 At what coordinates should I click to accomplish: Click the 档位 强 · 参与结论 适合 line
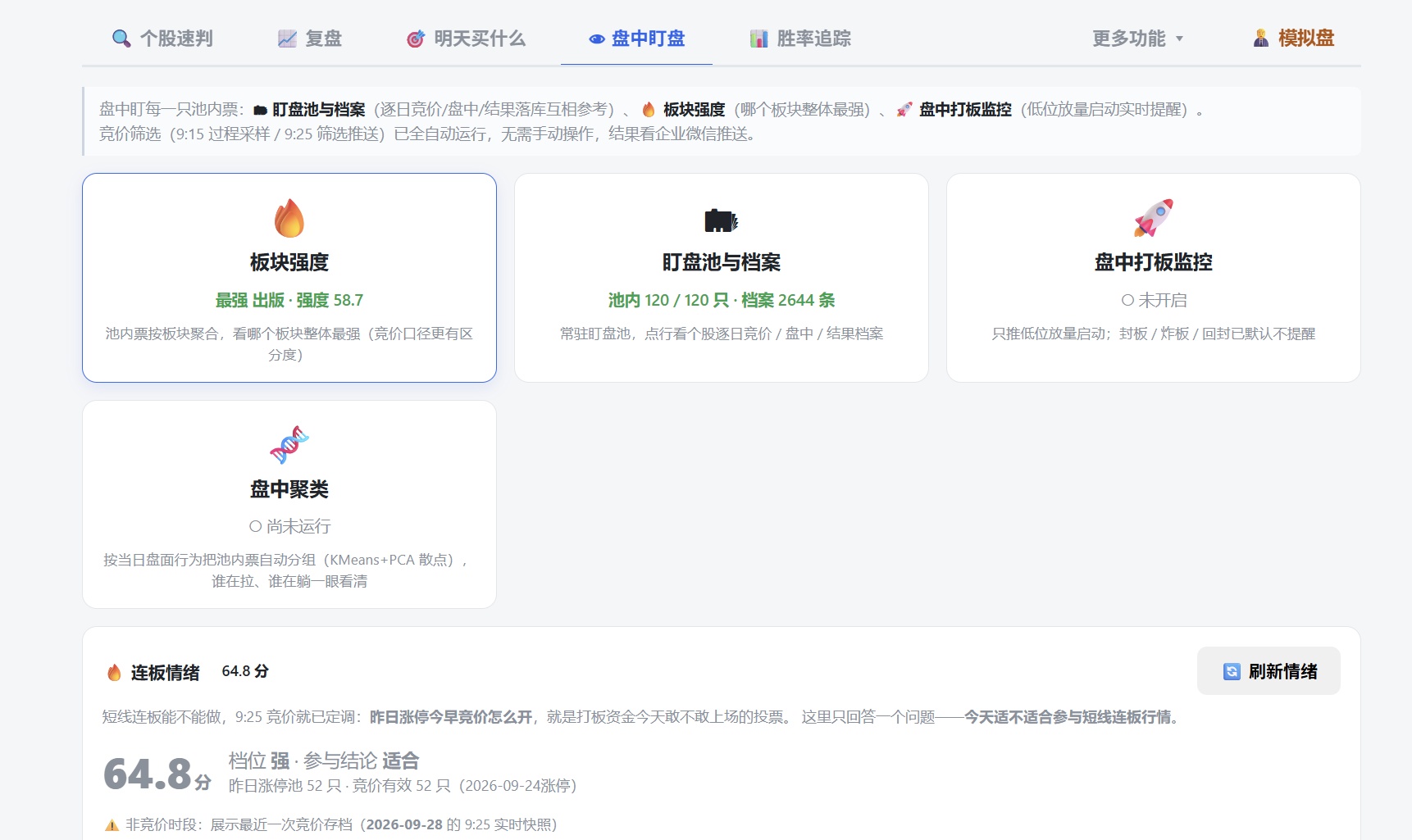324,761
